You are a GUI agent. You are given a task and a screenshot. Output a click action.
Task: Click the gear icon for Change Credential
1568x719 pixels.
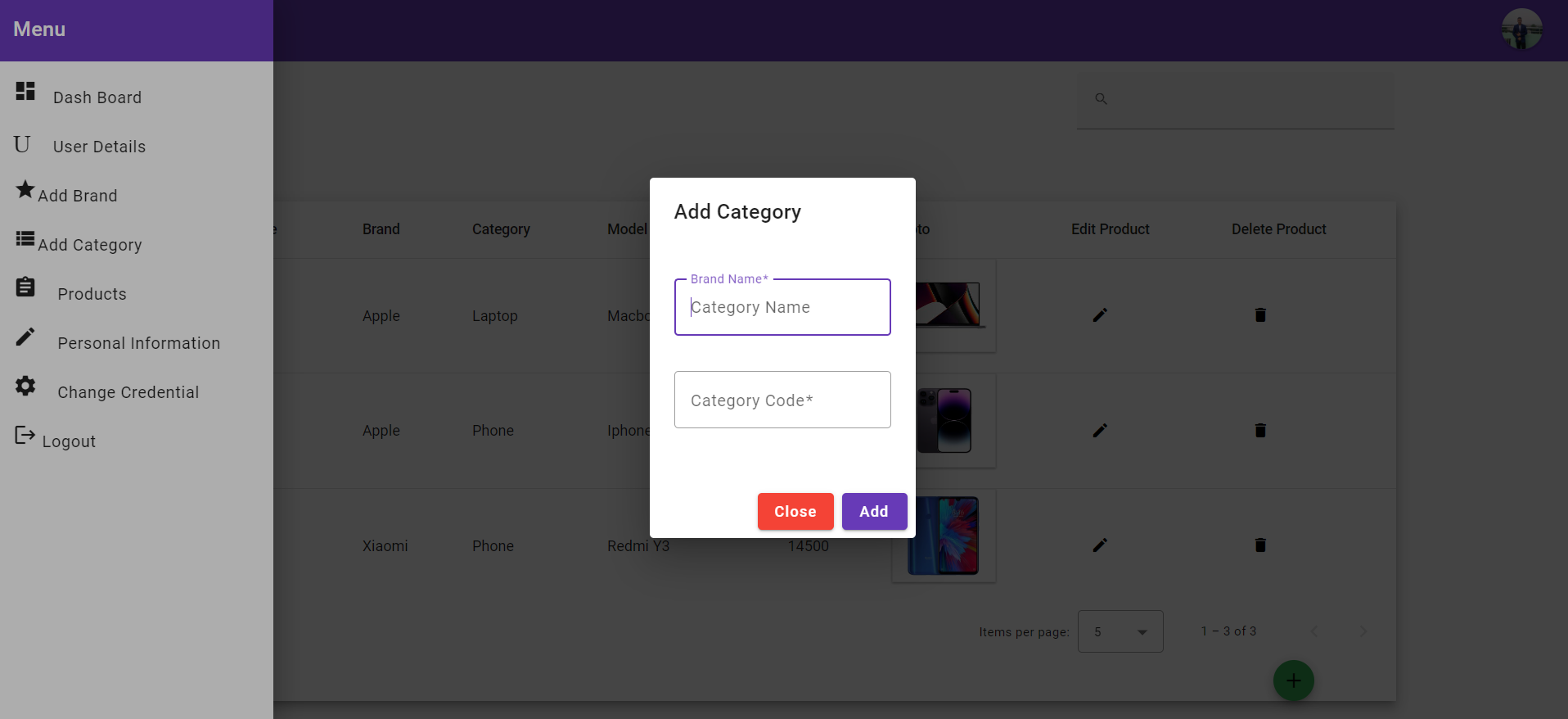(x=25, y=386)
